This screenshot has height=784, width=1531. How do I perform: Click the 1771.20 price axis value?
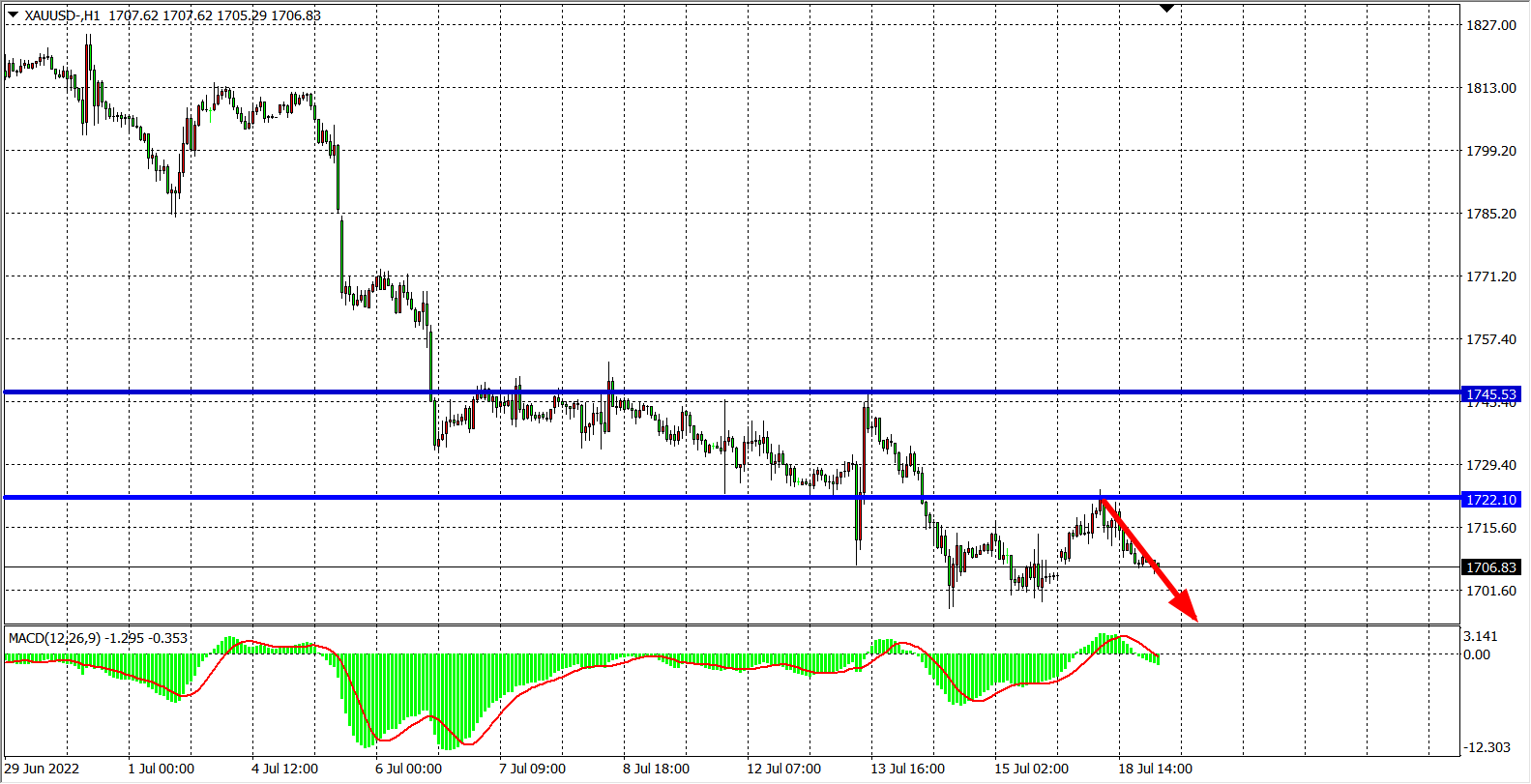point(1490,276)
